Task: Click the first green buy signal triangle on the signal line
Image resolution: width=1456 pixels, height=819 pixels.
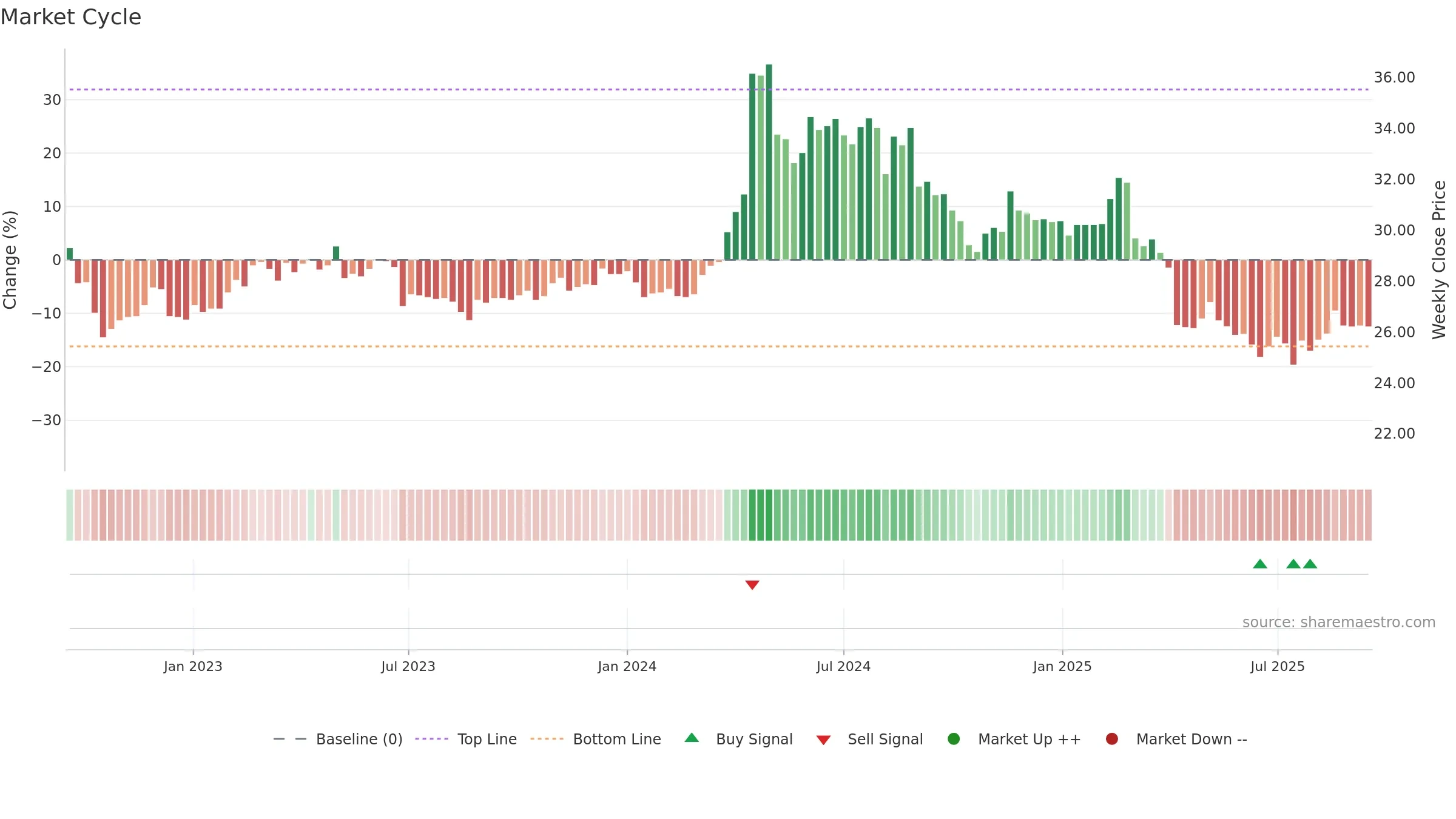Action: (1260, 564)
